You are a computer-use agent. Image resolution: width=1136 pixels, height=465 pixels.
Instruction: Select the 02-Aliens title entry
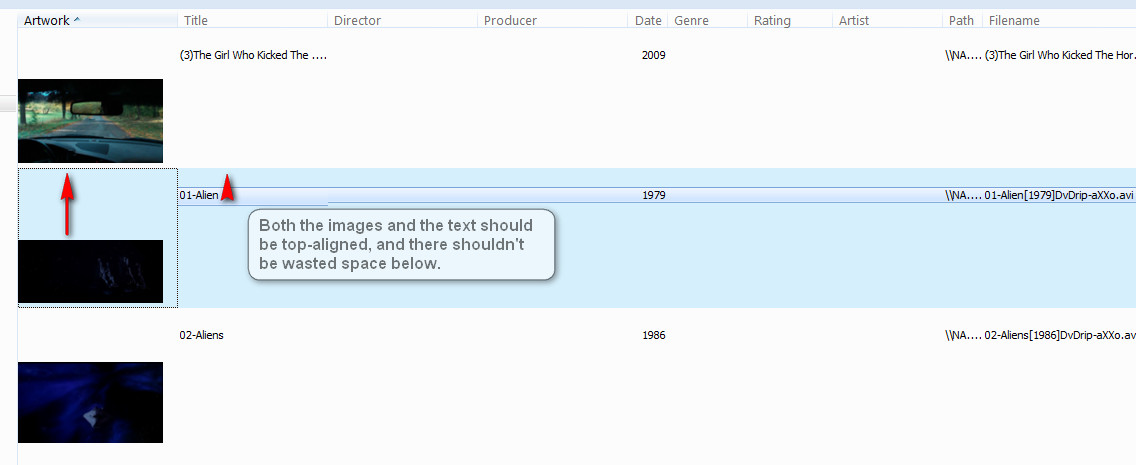(201, 335)
